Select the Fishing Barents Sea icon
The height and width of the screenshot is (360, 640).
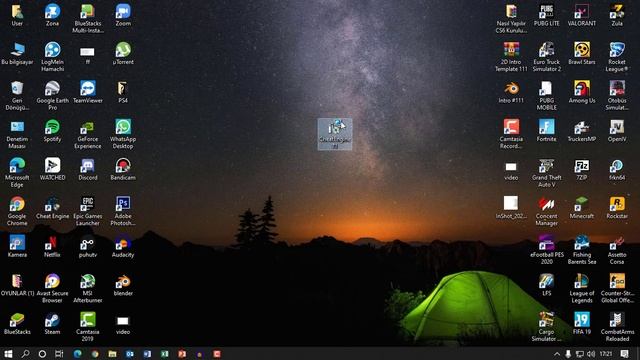[582, 250]
